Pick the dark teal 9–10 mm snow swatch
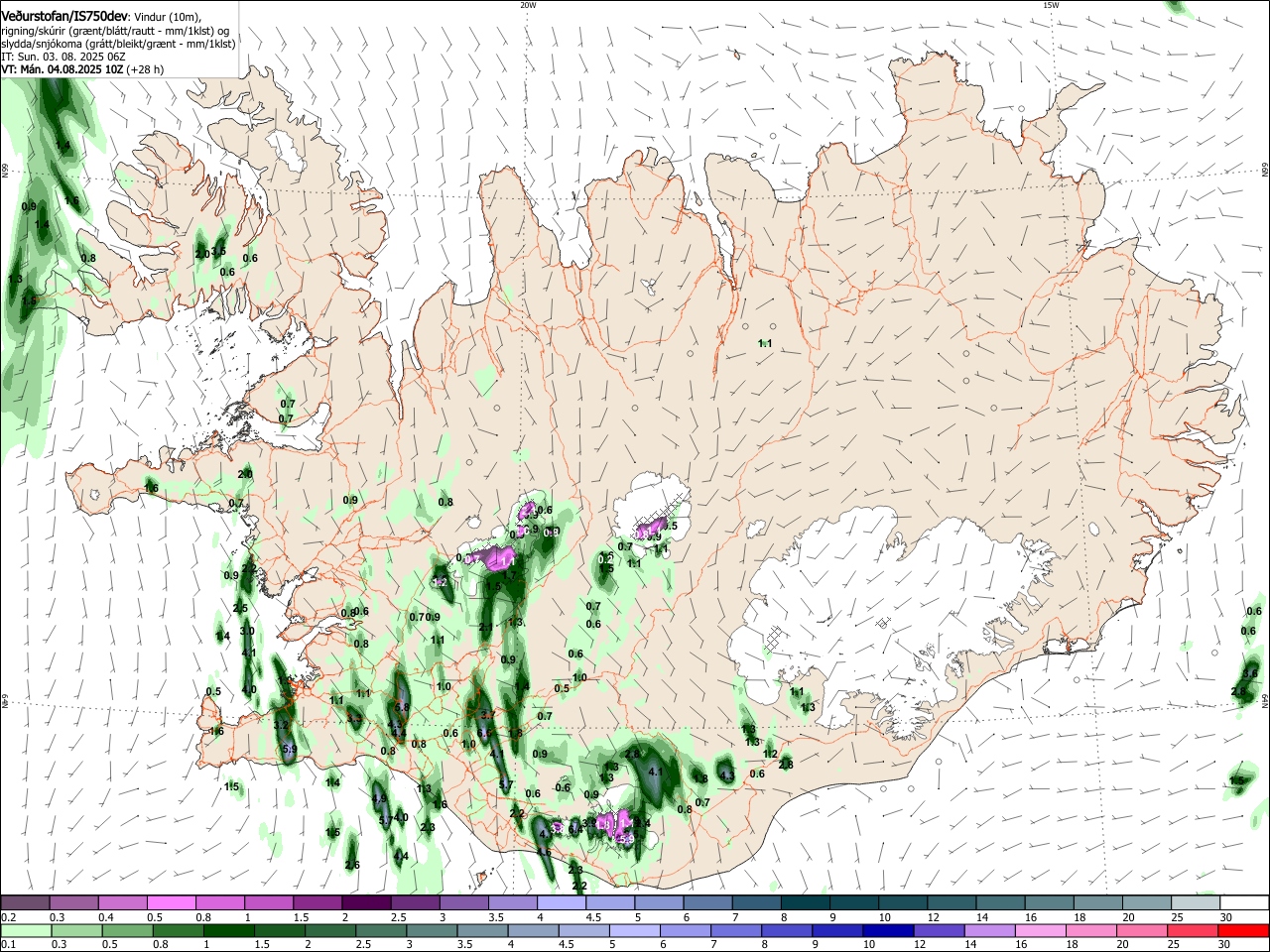1270x952 pixels. pos(854,903)
